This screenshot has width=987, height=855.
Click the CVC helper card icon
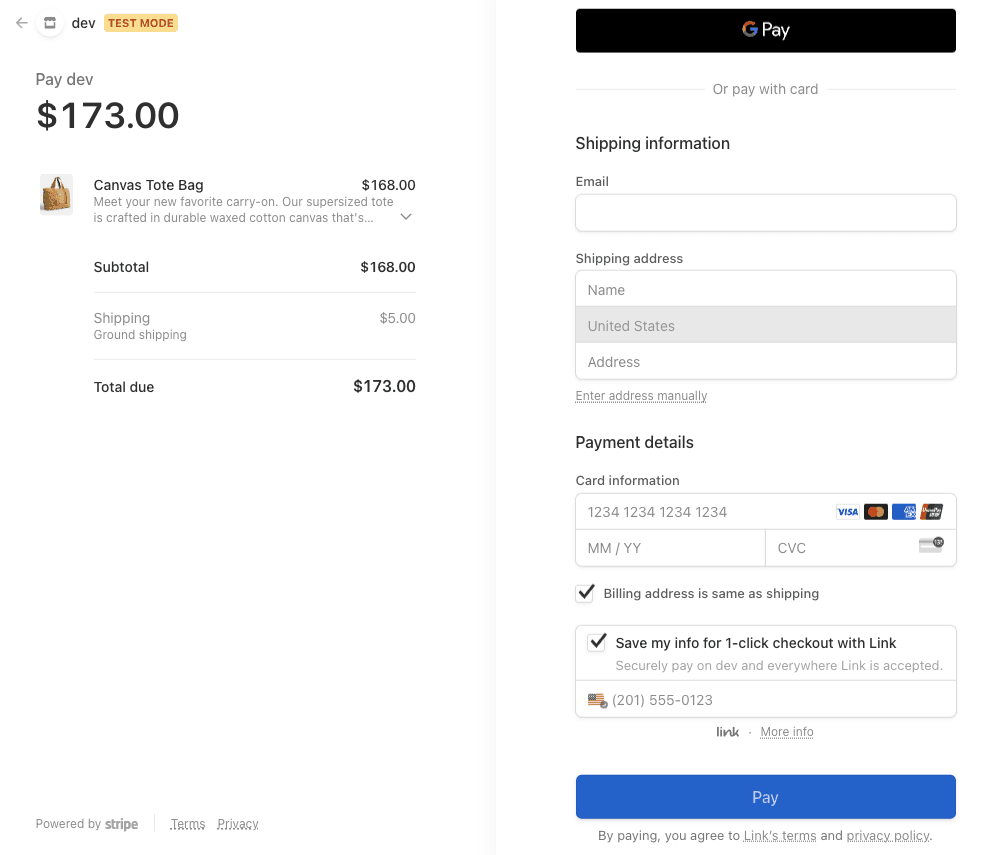click(x=931, y=545)
